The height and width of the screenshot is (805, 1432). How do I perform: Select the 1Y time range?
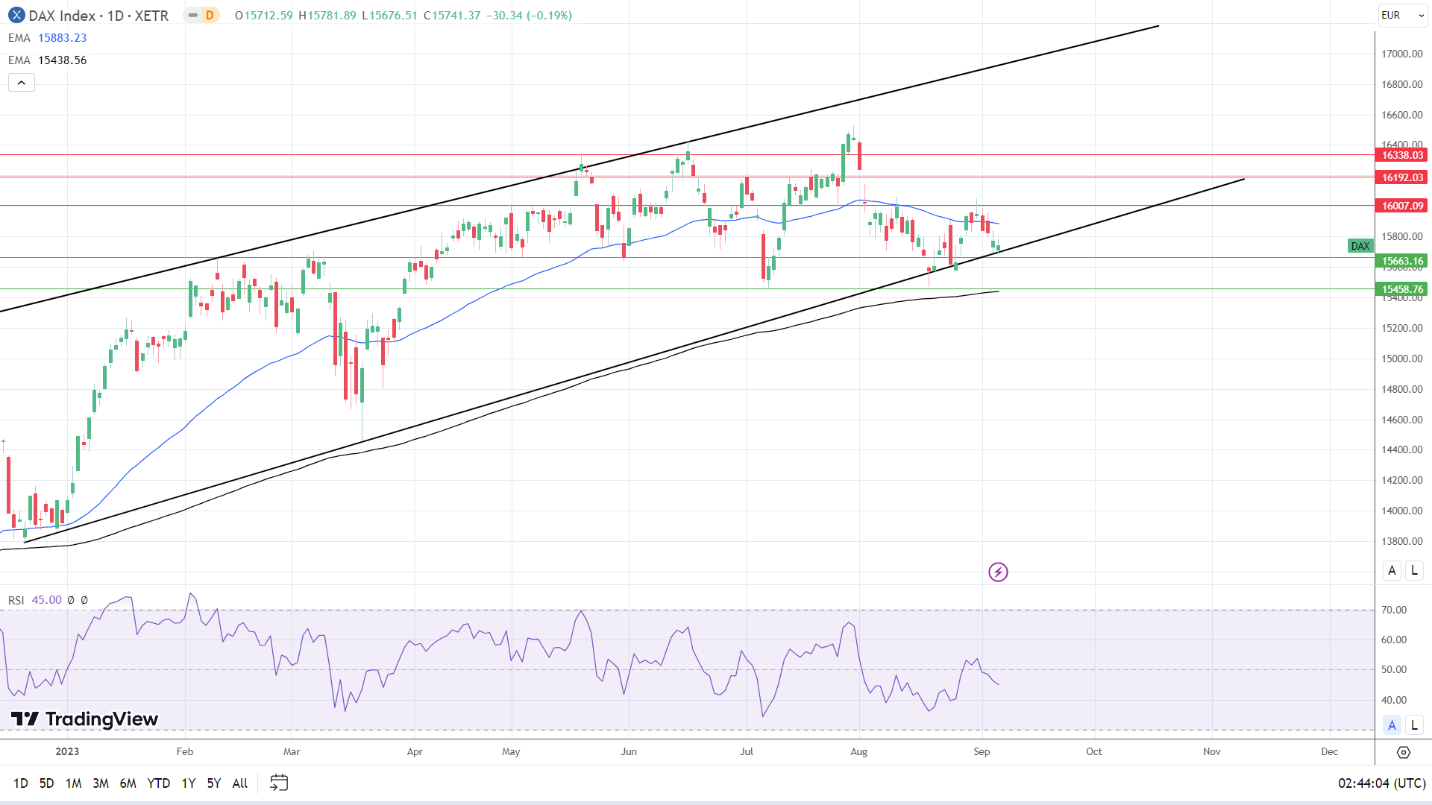187,783
